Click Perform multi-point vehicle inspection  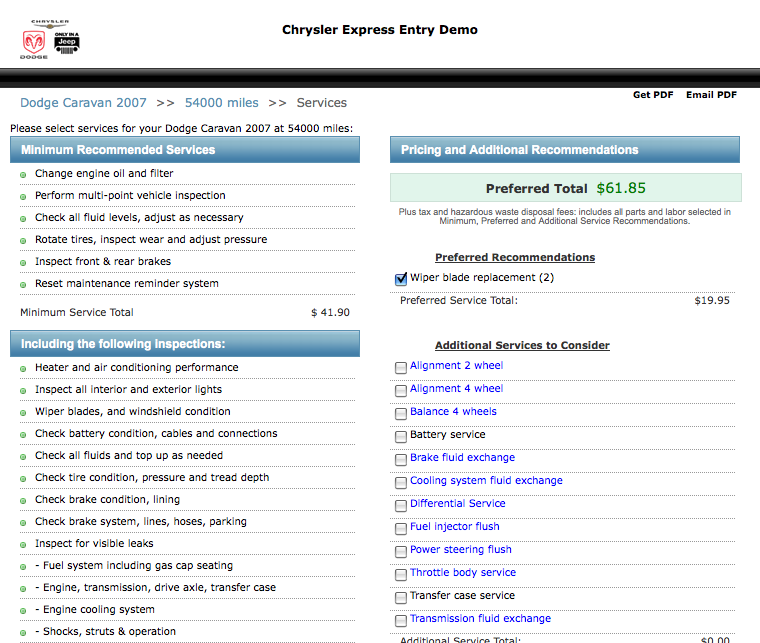(130, 195)
